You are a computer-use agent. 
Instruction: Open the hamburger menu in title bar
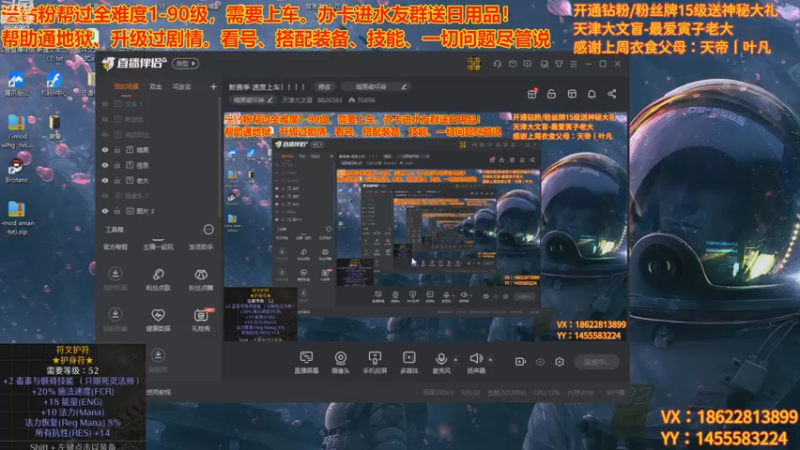click(x=573, y=64)
